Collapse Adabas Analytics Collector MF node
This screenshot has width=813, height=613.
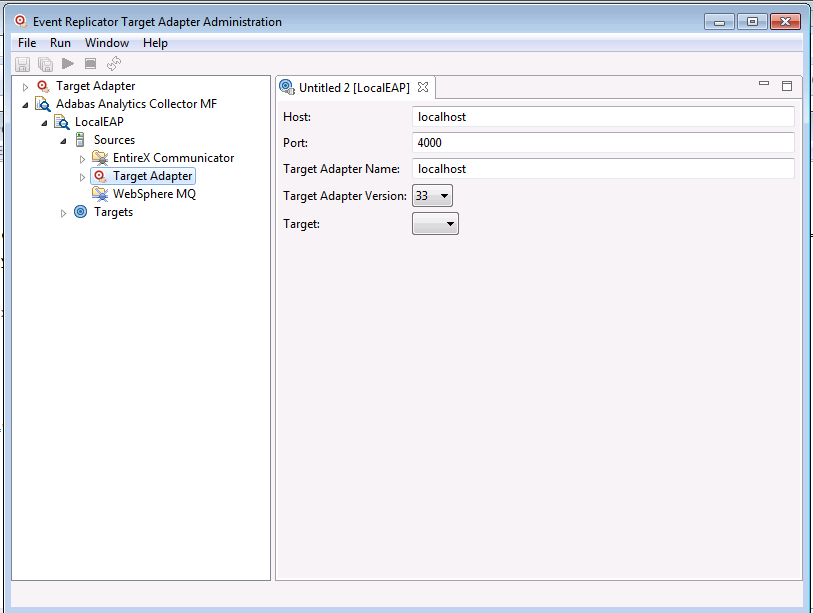point(26,105)
